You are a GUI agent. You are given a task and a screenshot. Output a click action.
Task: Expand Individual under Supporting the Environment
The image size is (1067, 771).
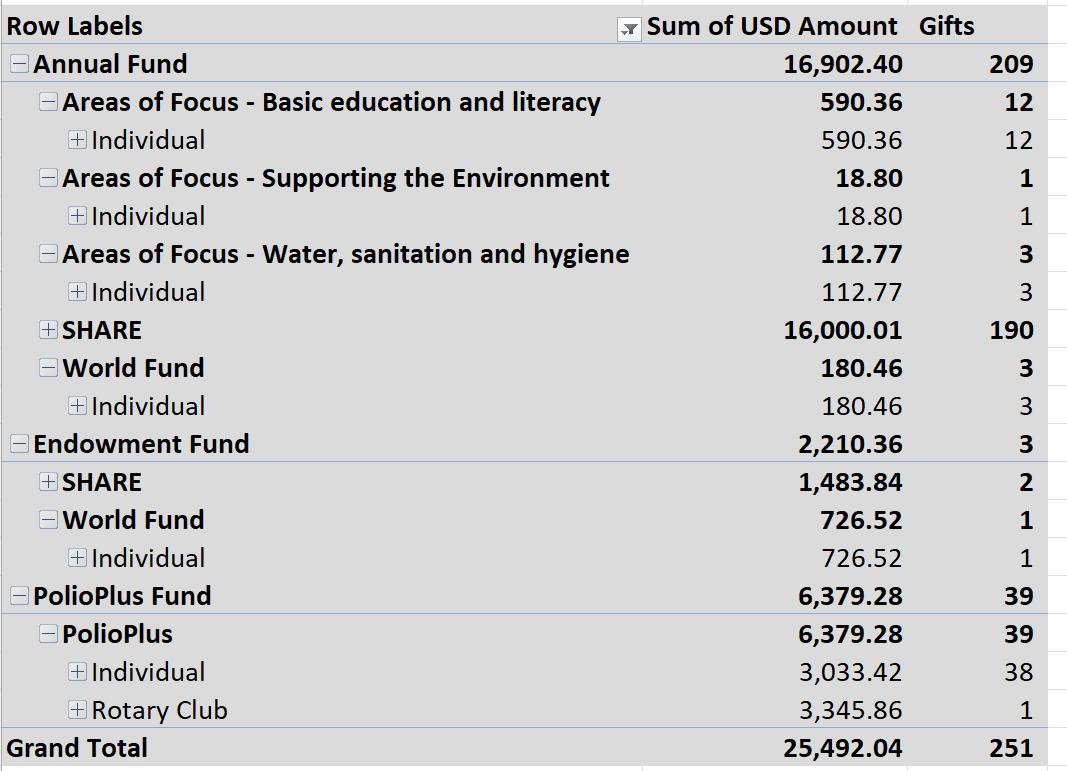(77, 216)
